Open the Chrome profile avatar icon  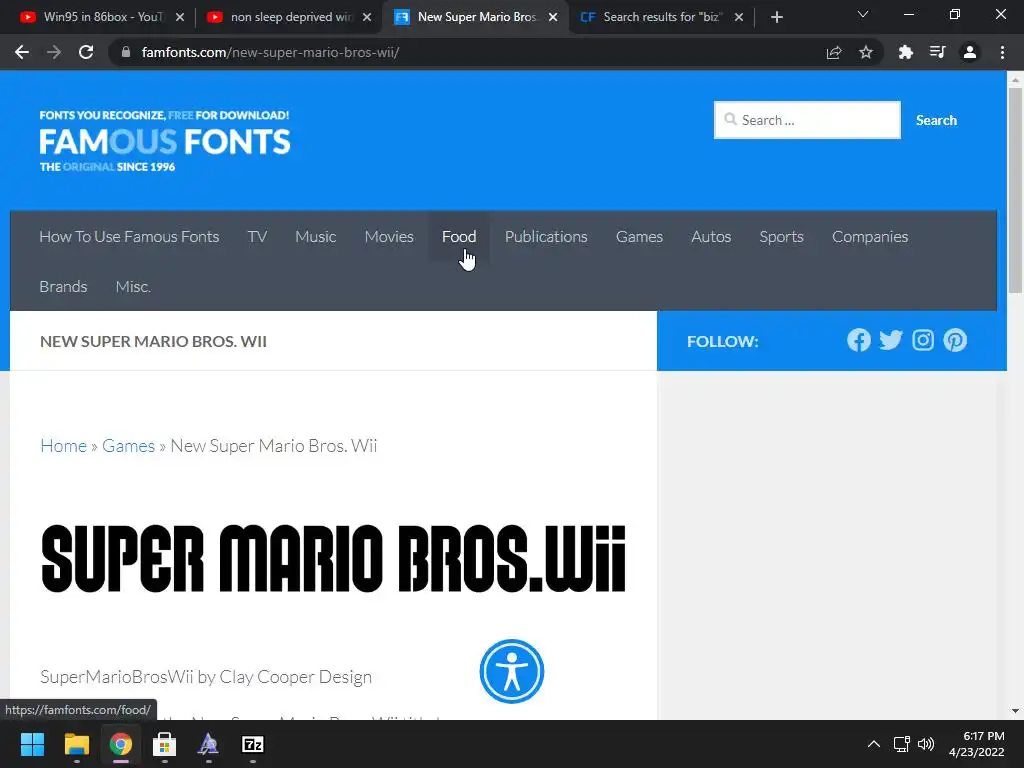point(970,52)
